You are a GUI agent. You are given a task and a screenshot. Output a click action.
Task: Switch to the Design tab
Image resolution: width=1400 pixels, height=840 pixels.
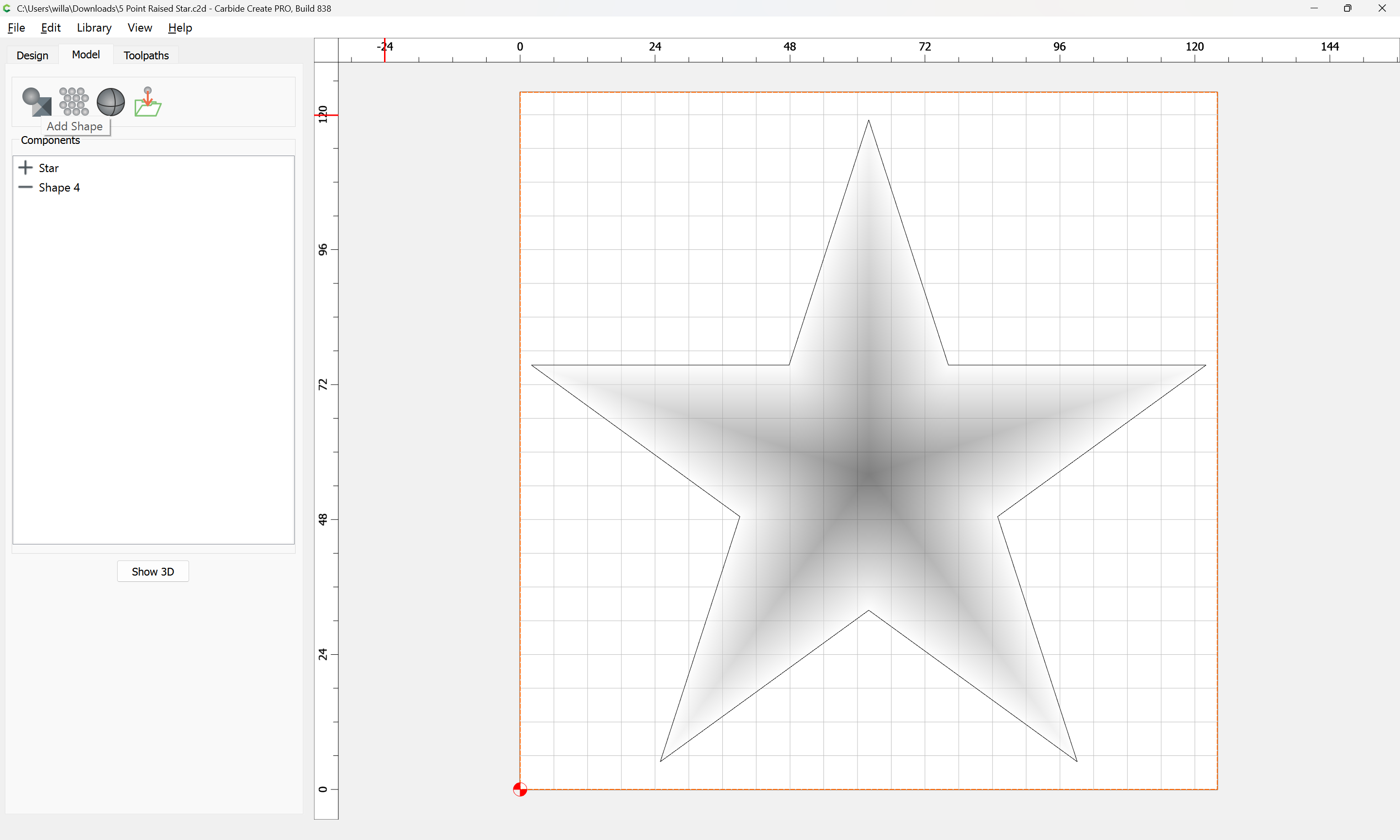(32, 55)
